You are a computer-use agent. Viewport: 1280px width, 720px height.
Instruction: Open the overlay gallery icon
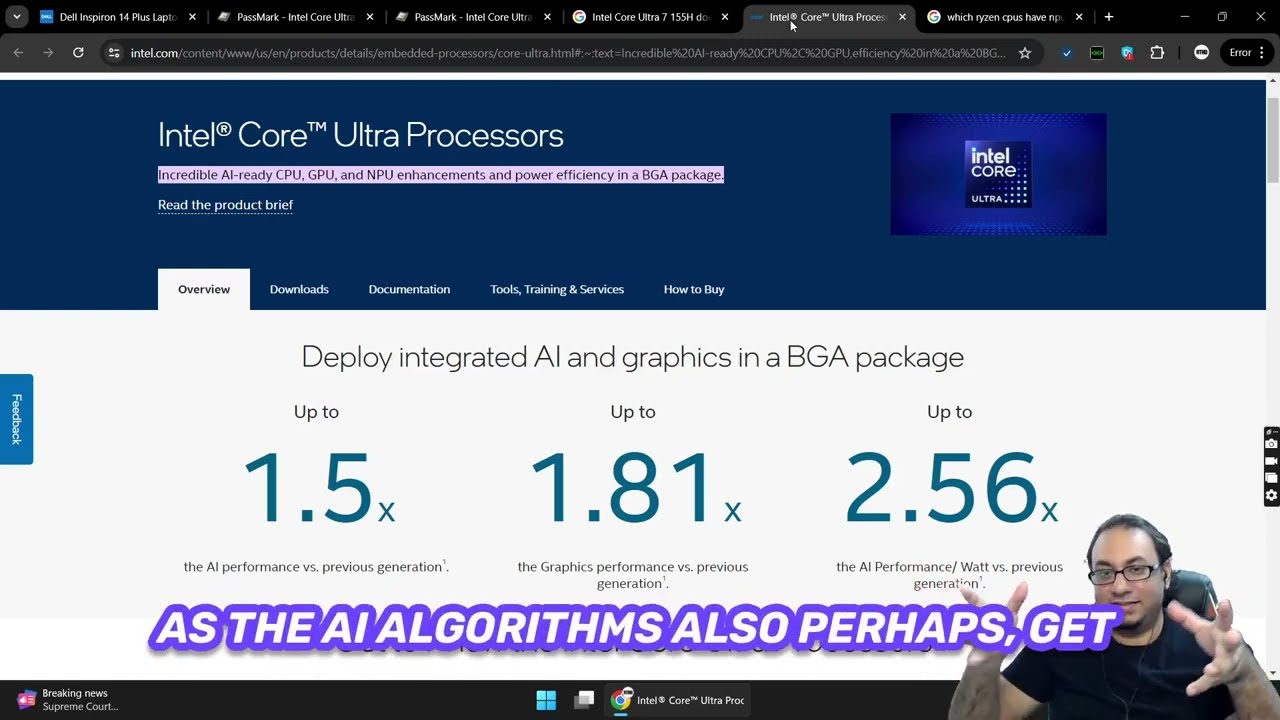(1271, 478)
